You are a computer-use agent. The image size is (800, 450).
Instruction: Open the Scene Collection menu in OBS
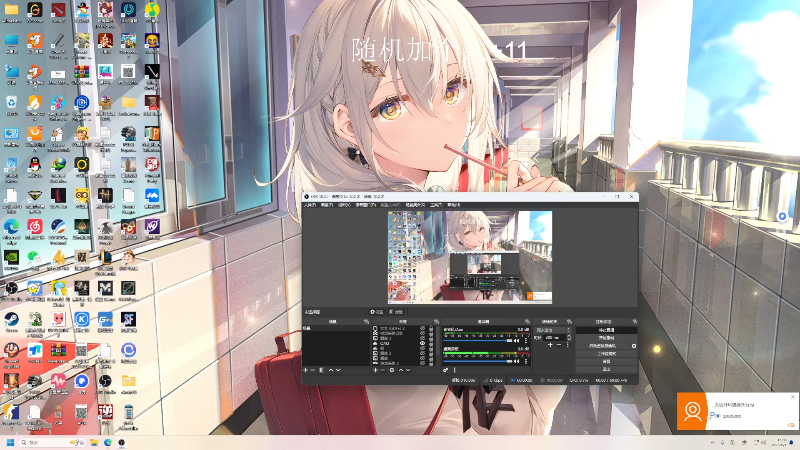415,205
